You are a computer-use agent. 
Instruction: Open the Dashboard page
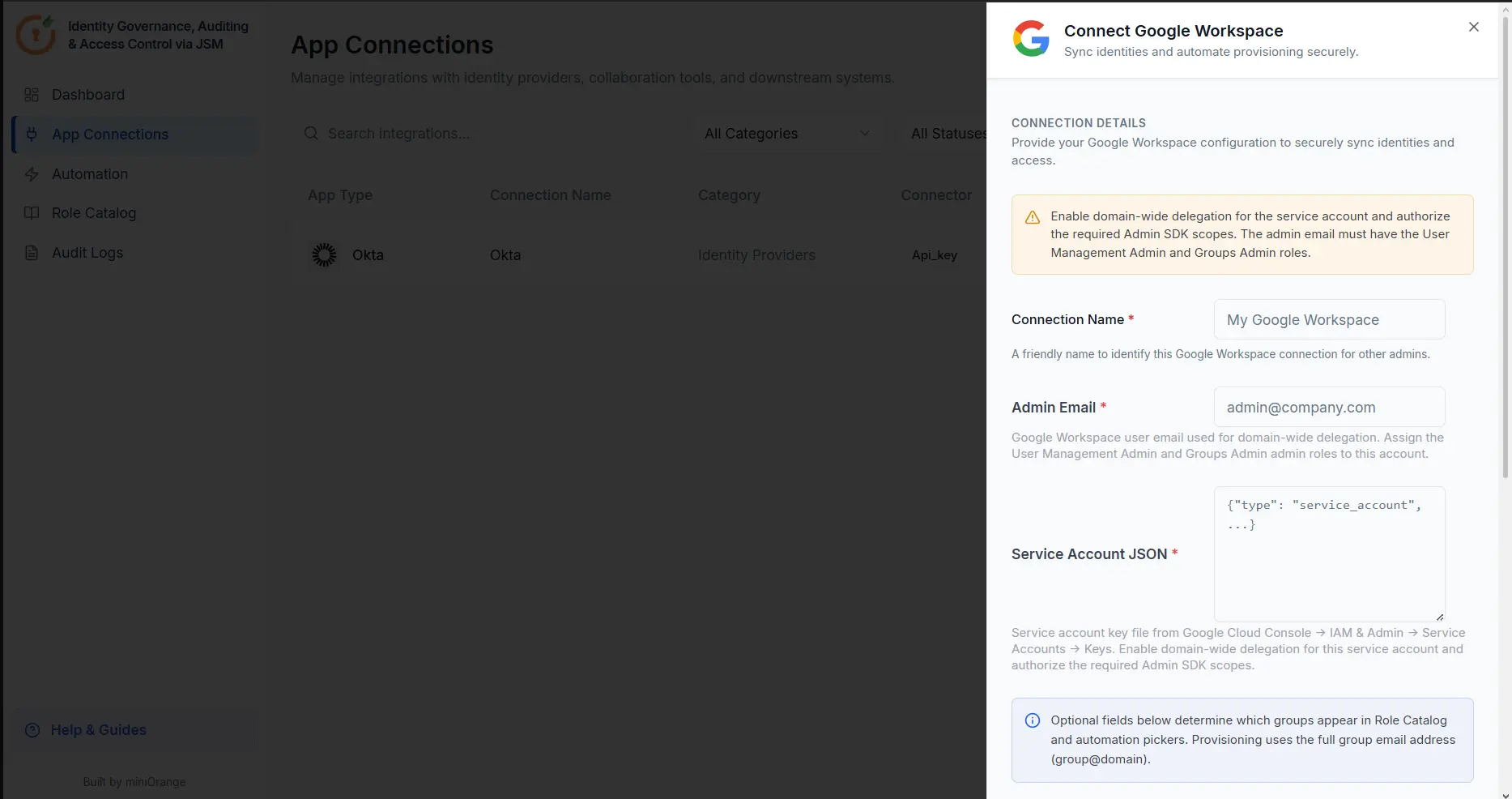pyautogui.click(x=135, y=95)
